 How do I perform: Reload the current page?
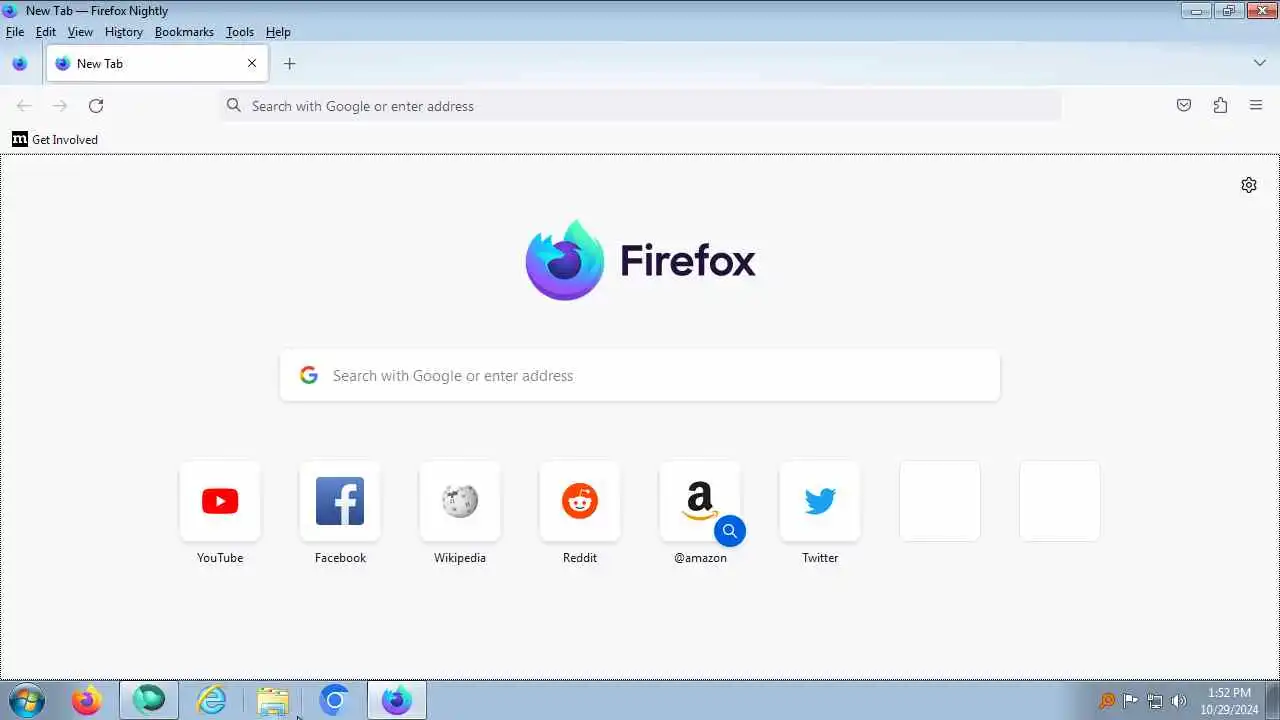[96, 106]
